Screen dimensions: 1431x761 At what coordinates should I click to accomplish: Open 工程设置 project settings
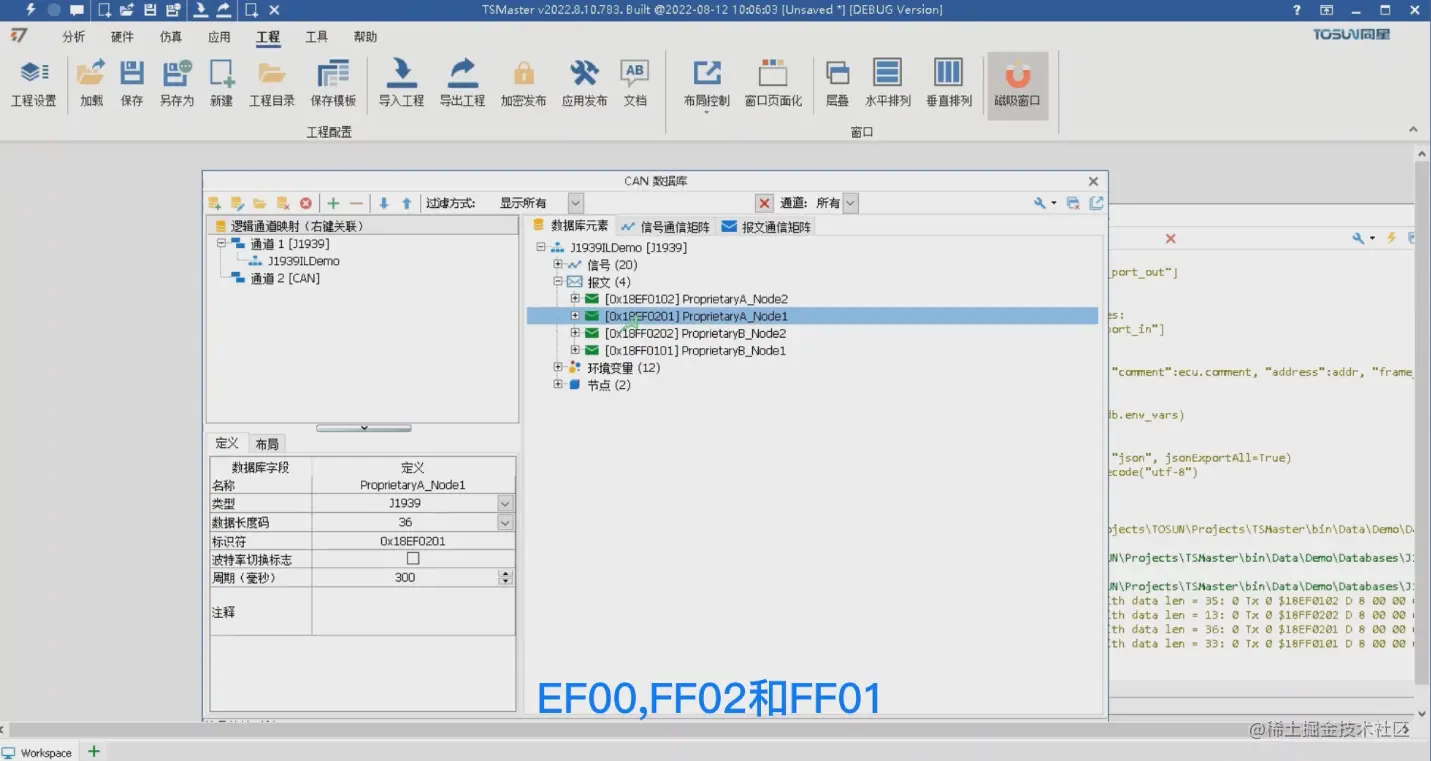(33, 85)
